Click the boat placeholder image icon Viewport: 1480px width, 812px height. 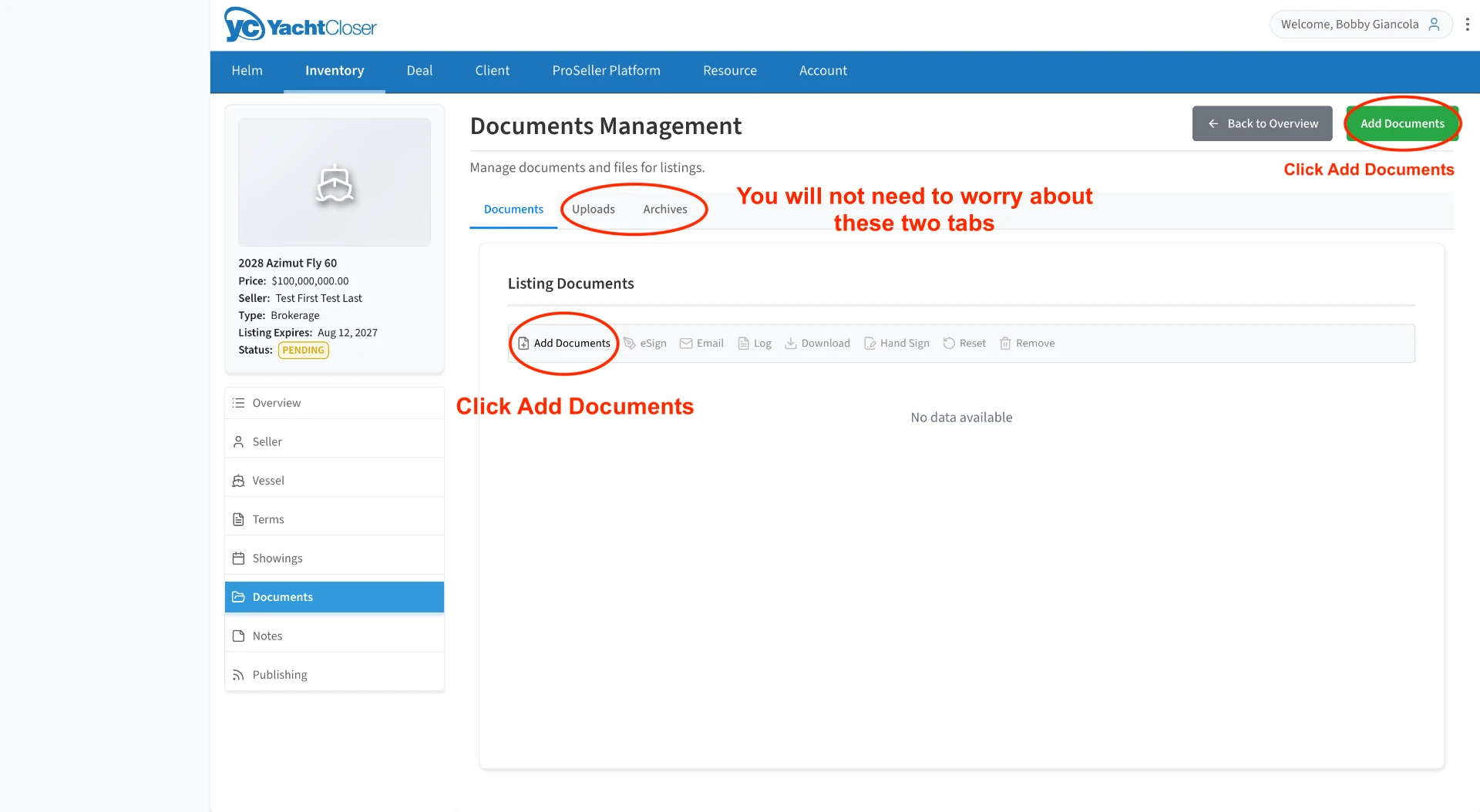tap(335, 183)
